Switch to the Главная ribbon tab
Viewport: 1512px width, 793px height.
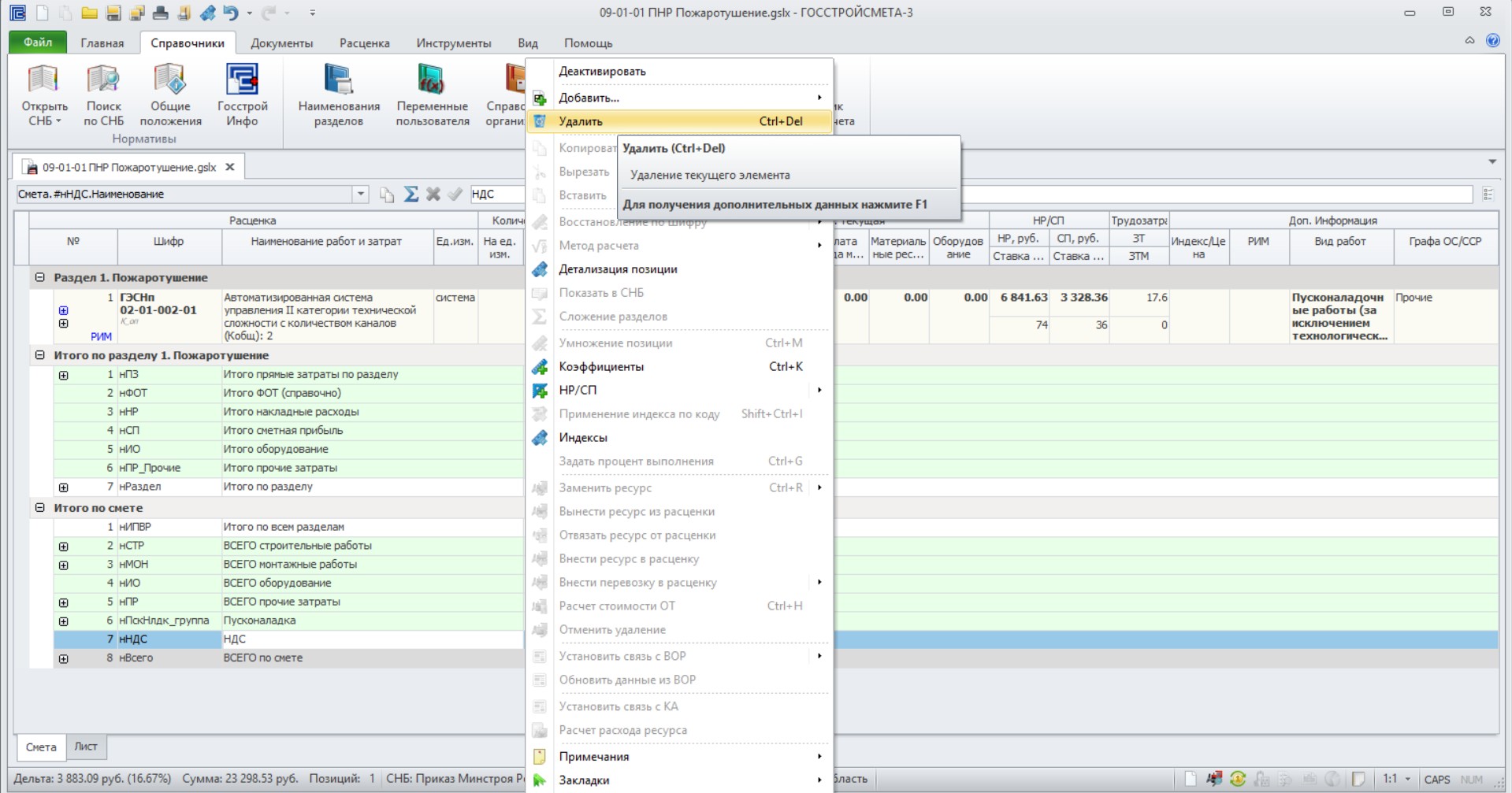[102, 43]
